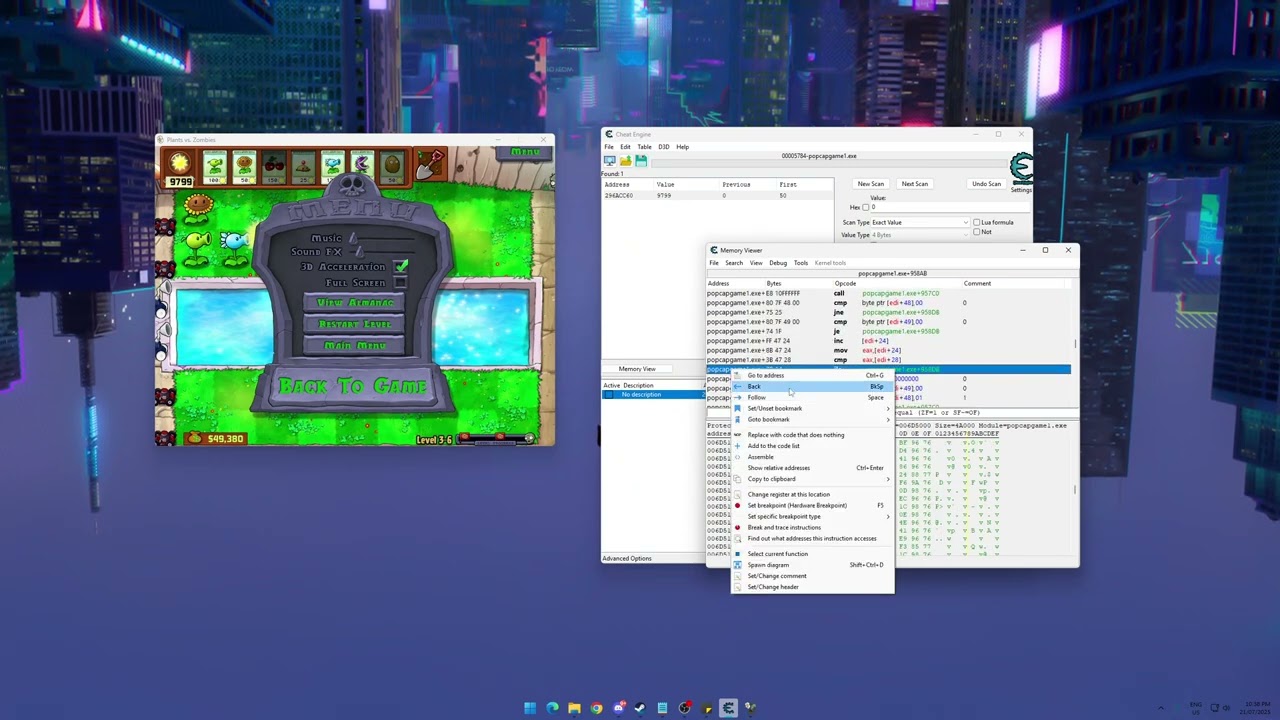Click the open folder toolbar icon
Viewport: 1280px width, 720px height.
[625, 161]
